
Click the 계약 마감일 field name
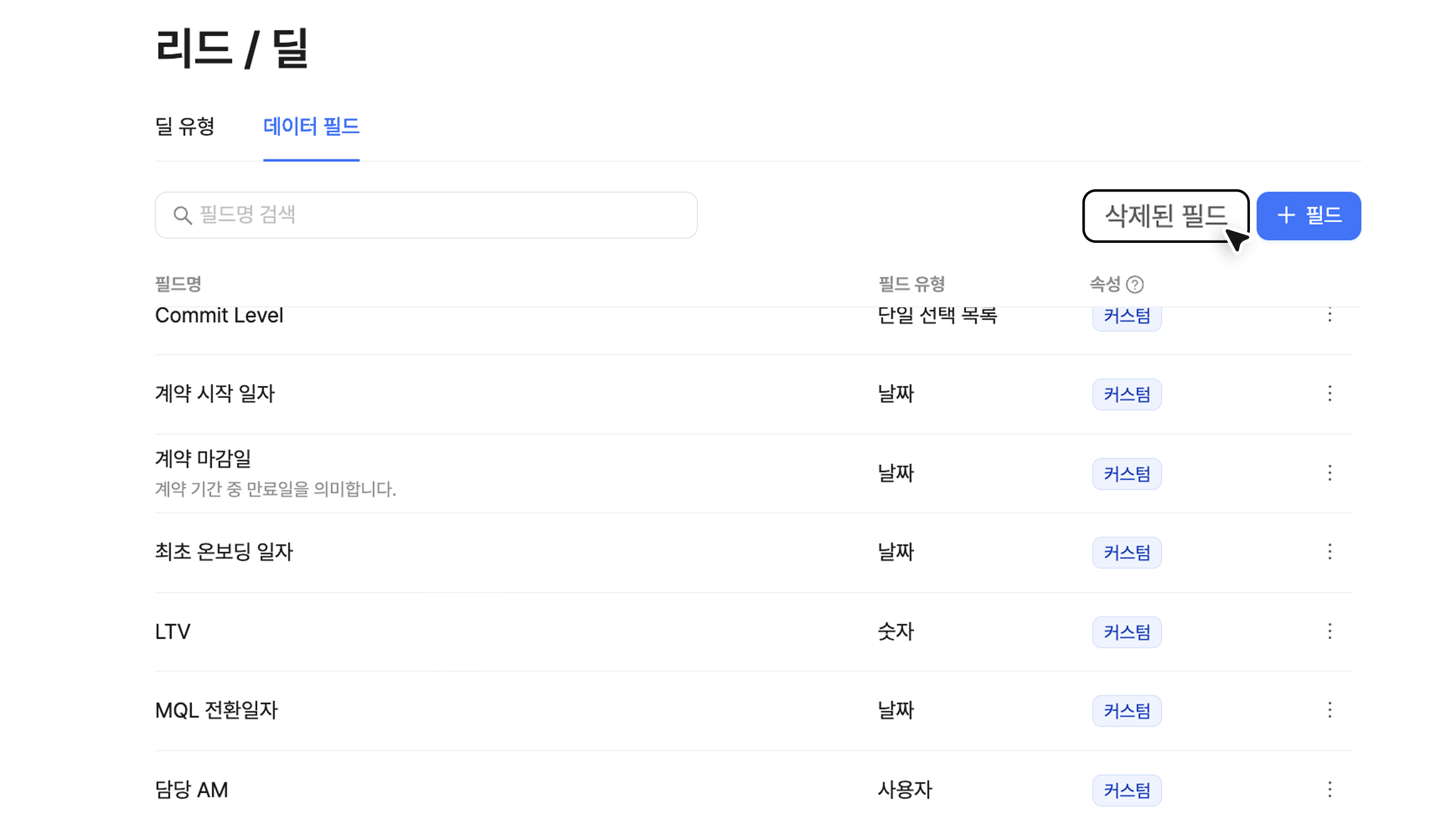(x=203, y=458)
